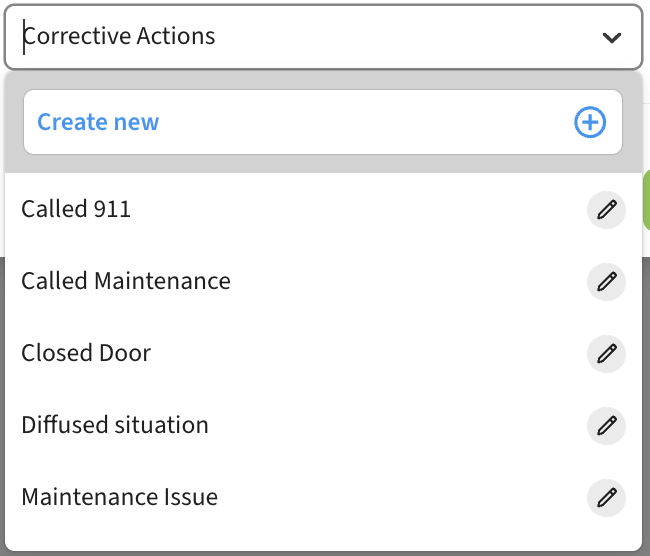Click the dark overlay beside the dropdown
This screenshot has height=556, width=650.
[x=646, y=400]
